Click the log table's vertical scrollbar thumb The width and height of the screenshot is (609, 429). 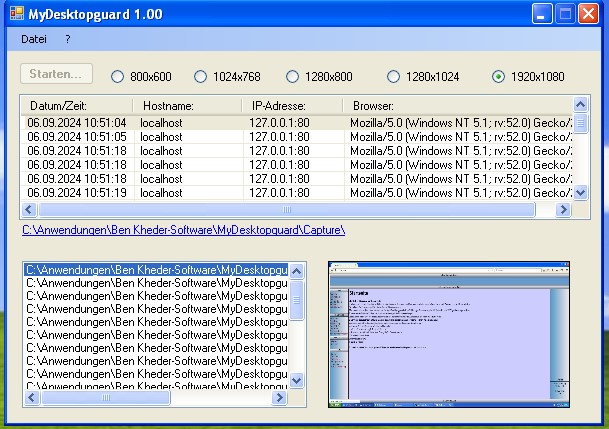[580, 123]
